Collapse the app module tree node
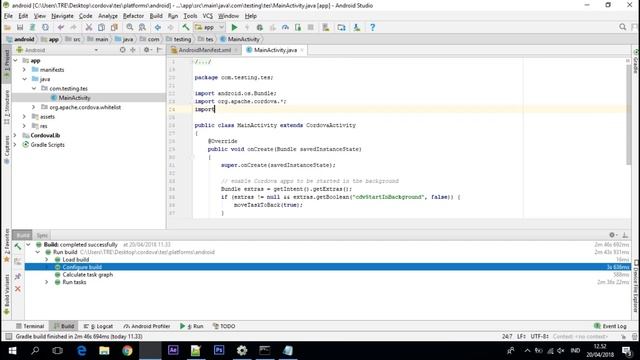The image size is (640, 360). pyautogui.click(x=16, y=60)
